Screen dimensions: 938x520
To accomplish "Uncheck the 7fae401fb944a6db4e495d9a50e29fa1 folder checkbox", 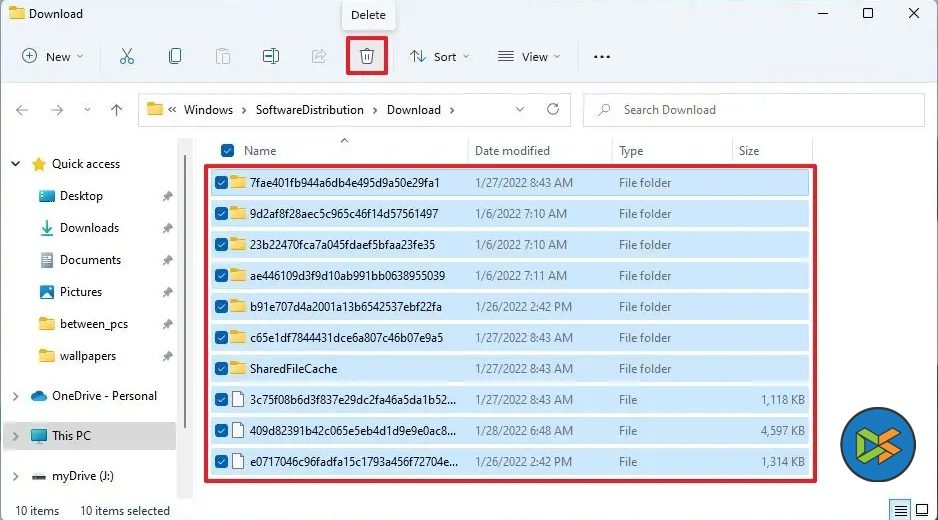I will click(221, 183).
